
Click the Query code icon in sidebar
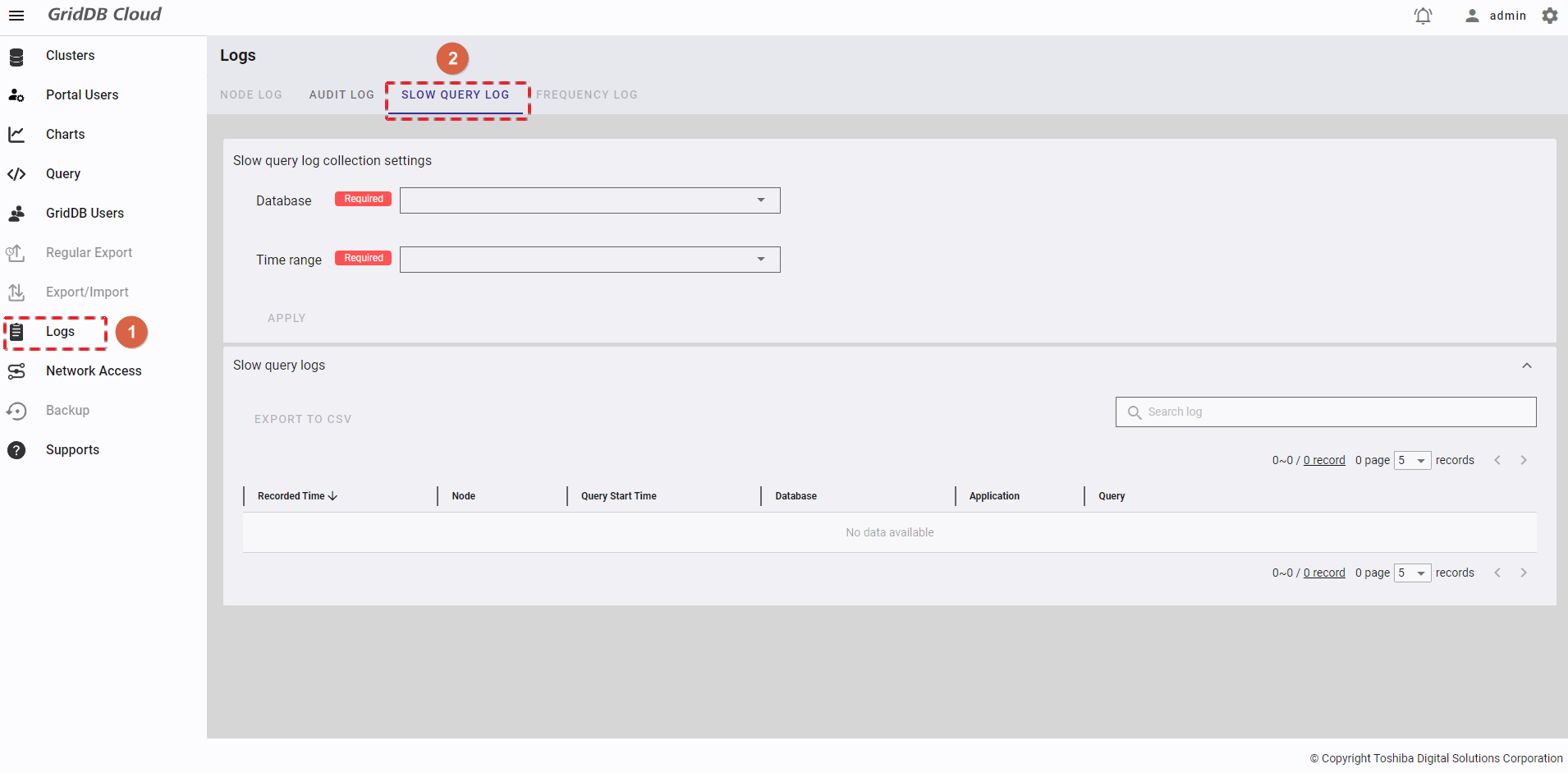(x=16, y=174)
